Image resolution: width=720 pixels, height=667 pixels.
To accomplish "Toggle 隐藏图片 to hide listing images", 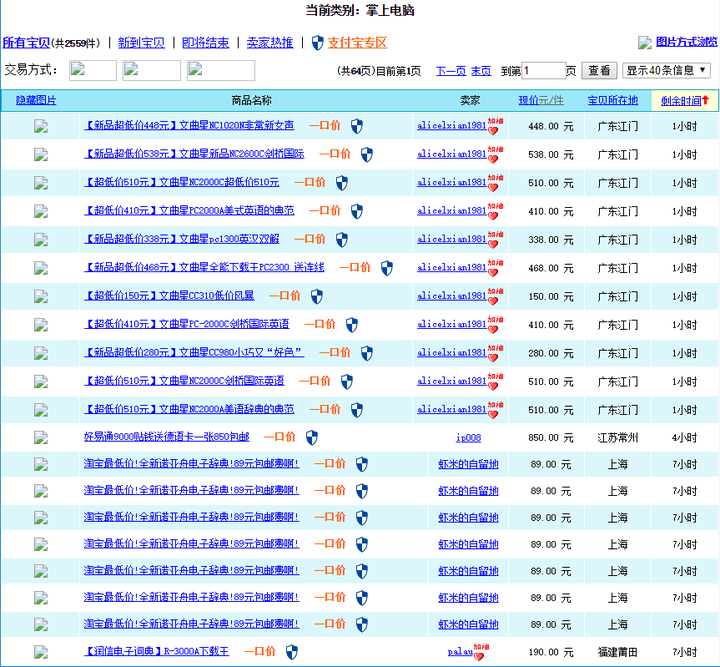I will 36,100.
